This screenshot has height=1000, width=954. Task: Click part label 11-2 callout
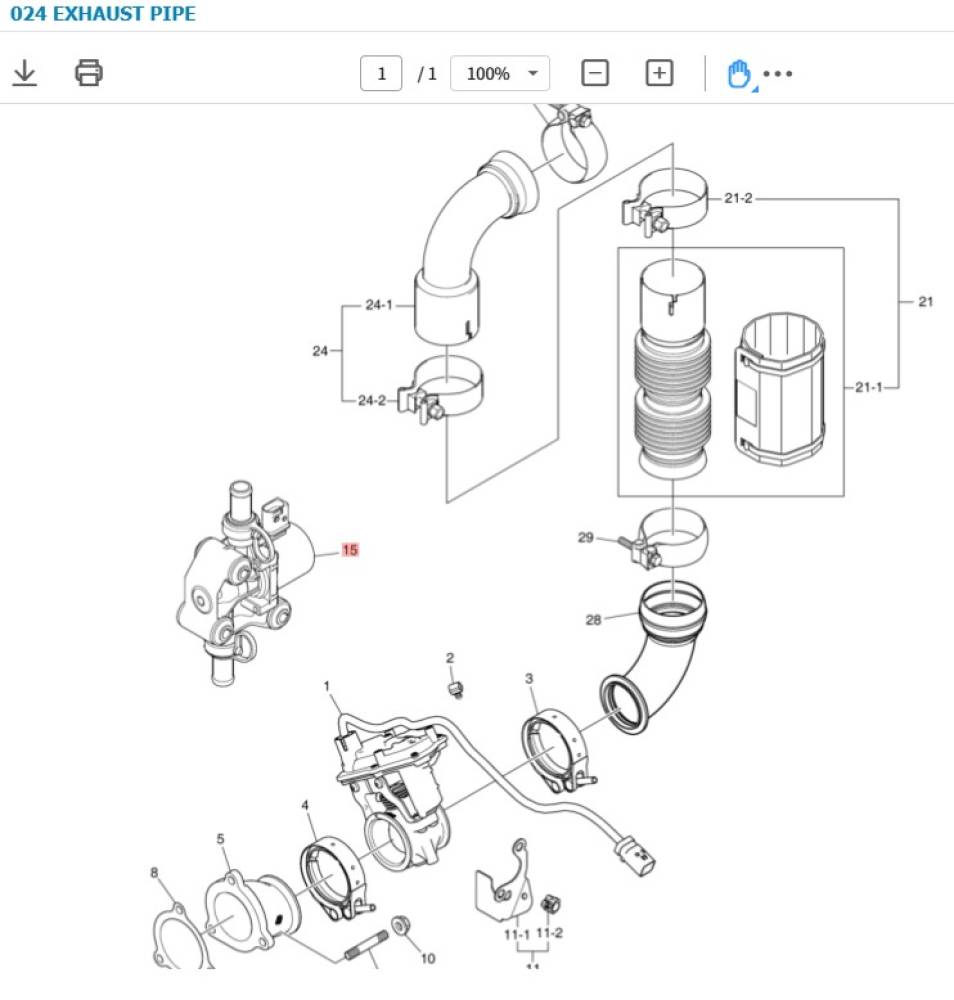pyautogui.click(x=550, y=934)
